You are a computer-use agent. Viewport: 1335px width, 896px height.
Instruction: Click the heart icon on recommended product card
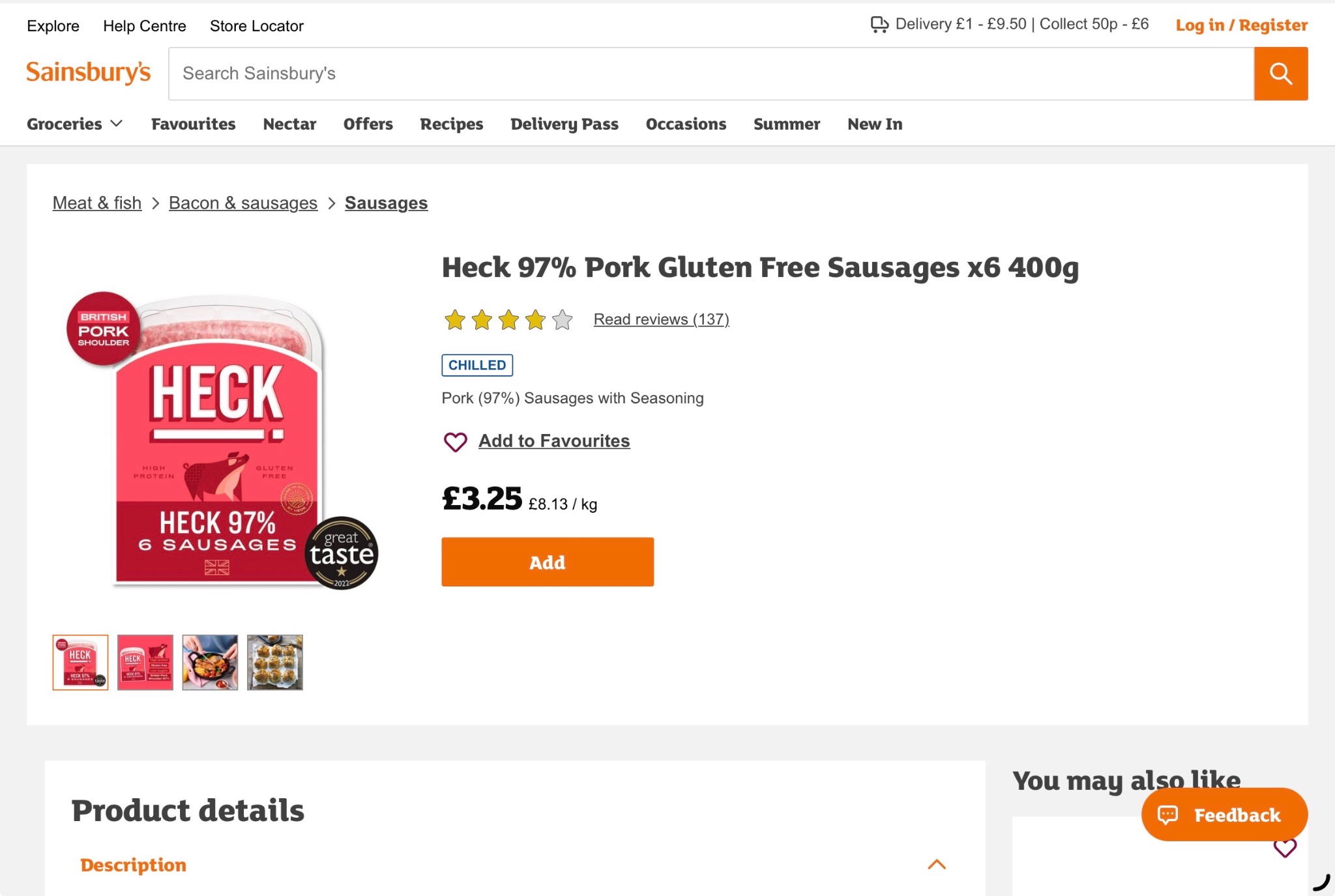click(1285, 847)
